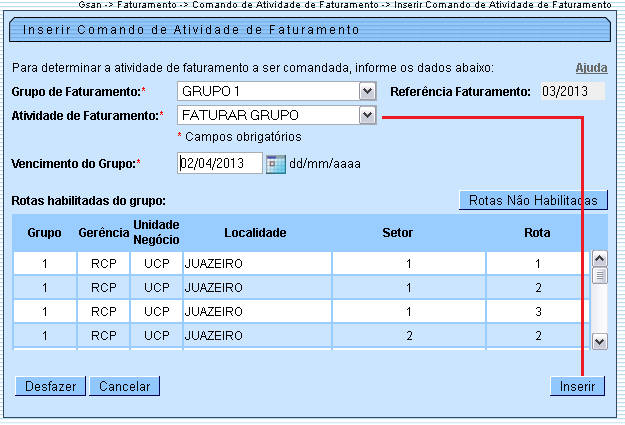625x425 pixels.
Task: Click the Rota cell with value 3
Action: coord(538,311)
